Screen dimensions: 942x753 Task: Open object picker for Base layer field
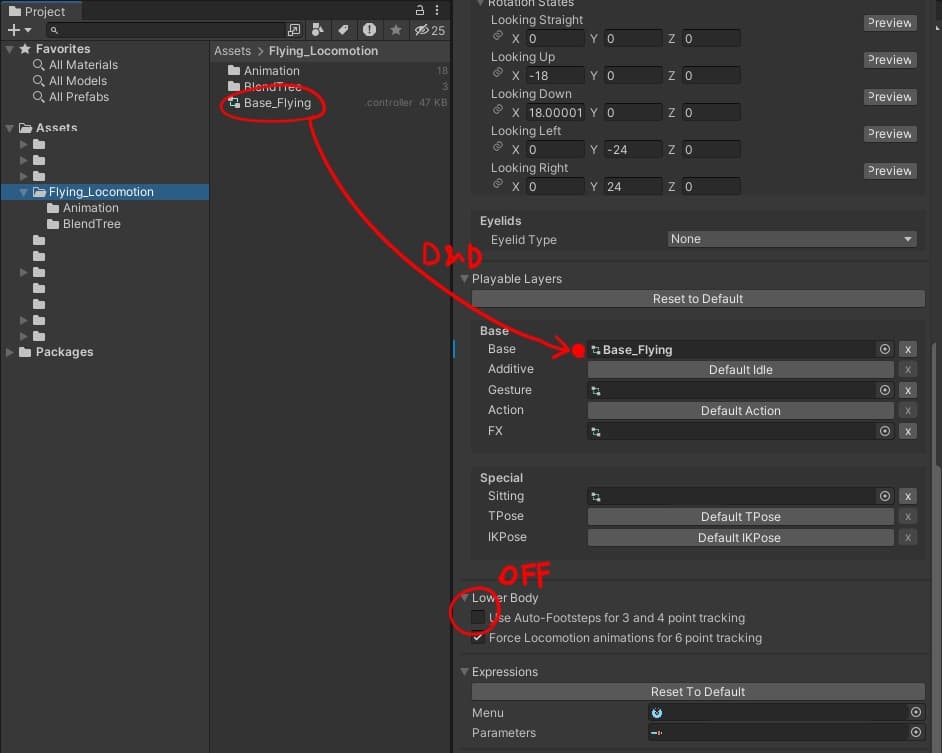coord(884,350)
